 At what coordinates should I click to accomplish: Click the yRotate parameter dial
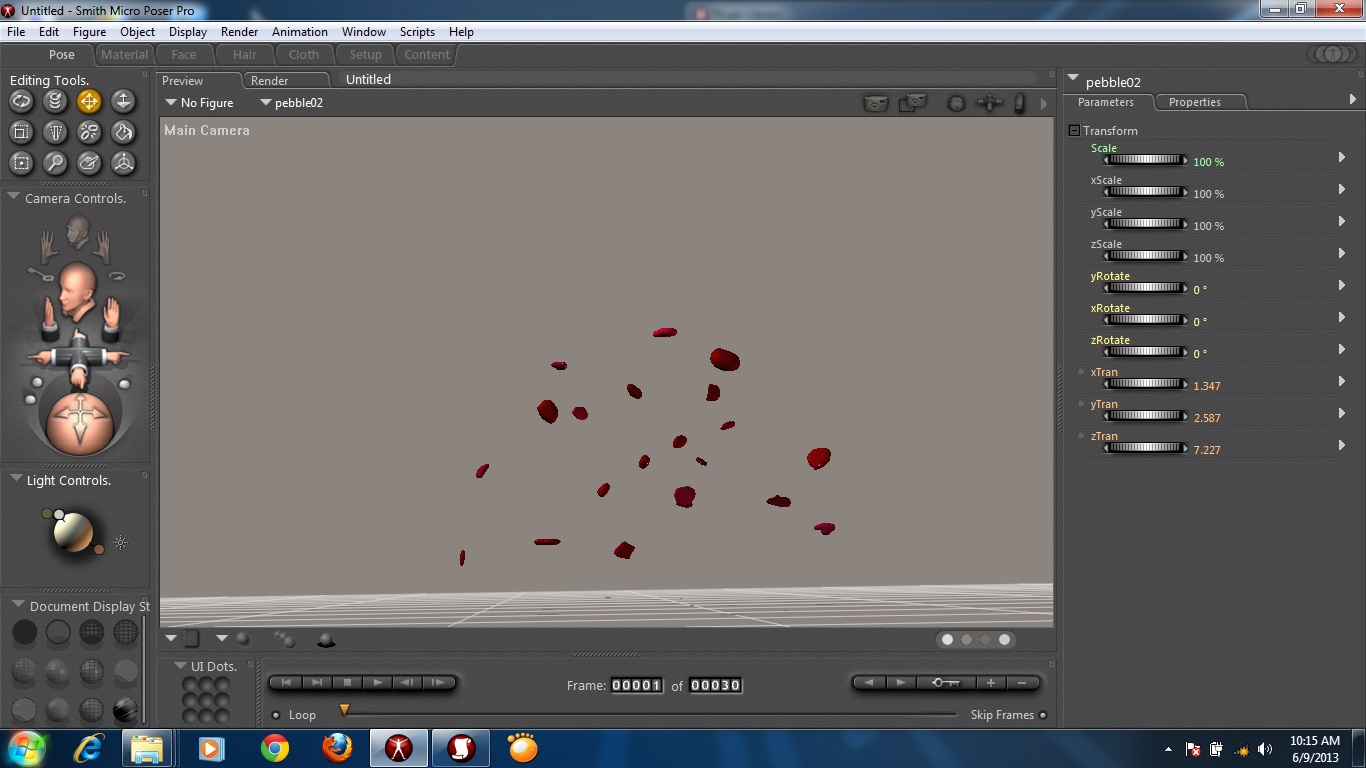point(1145,288)
